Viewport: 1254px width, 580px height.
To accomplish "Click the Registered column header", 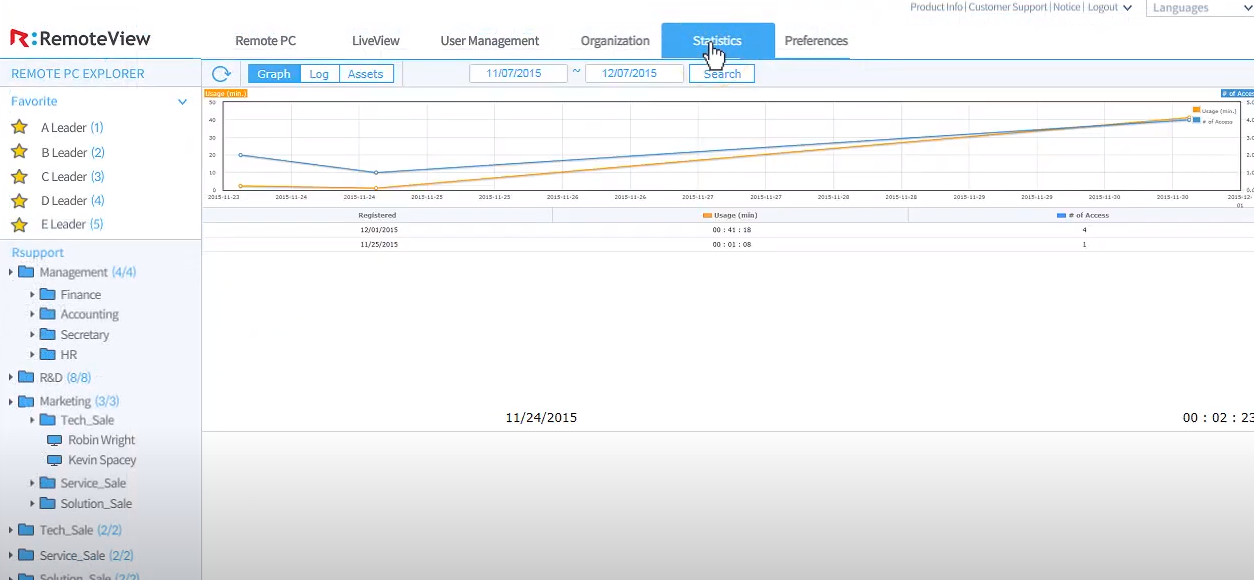I will click(x=377, y=215).
